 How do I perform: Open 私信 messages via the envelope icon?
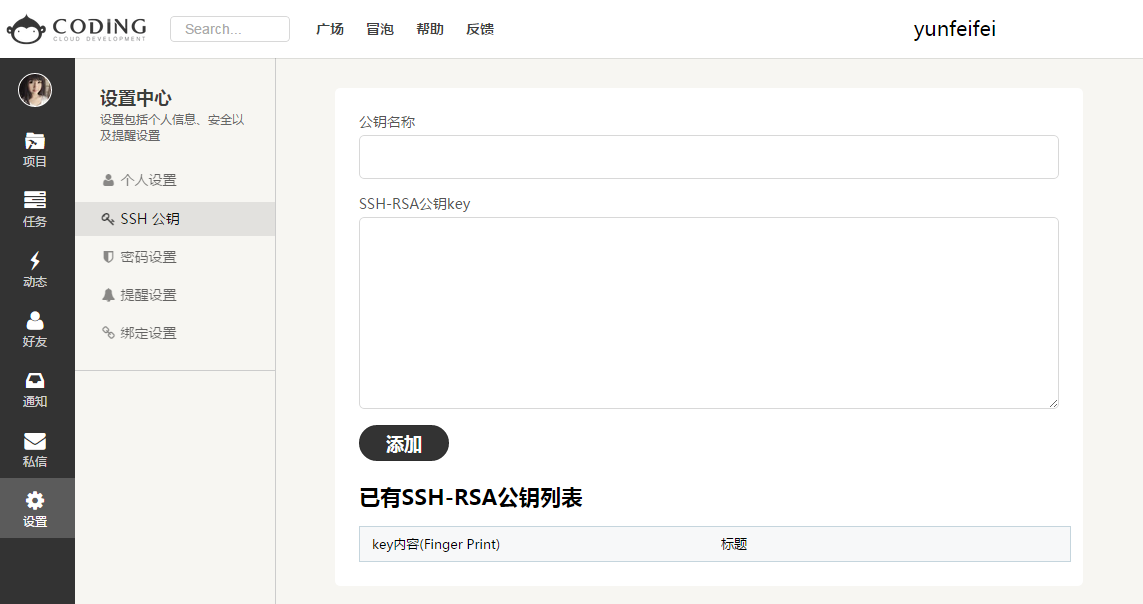click(x=35, y=448)
